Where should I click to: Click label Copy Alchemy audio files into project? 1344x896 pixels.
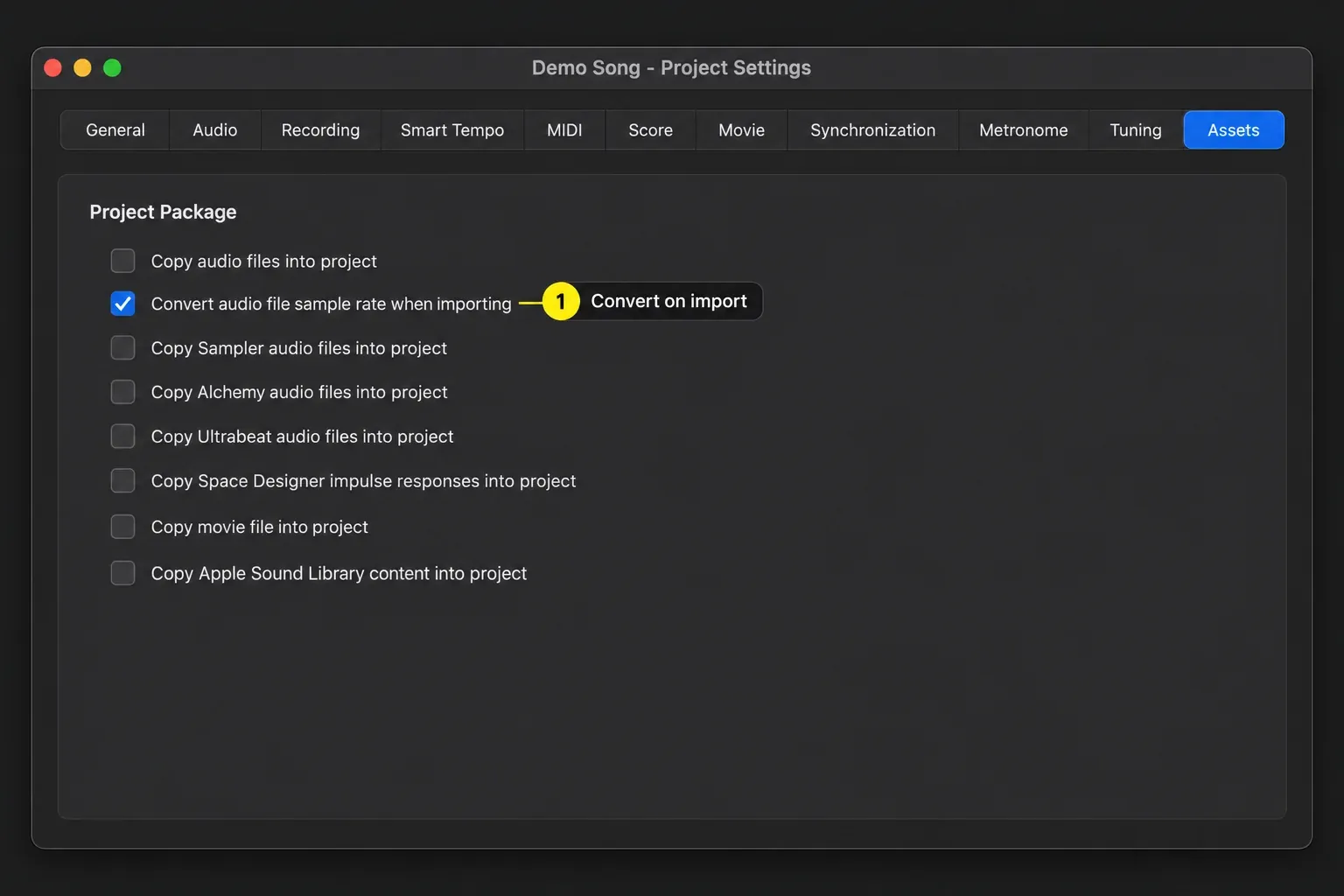pyautogui.click(x=298, y=391)
